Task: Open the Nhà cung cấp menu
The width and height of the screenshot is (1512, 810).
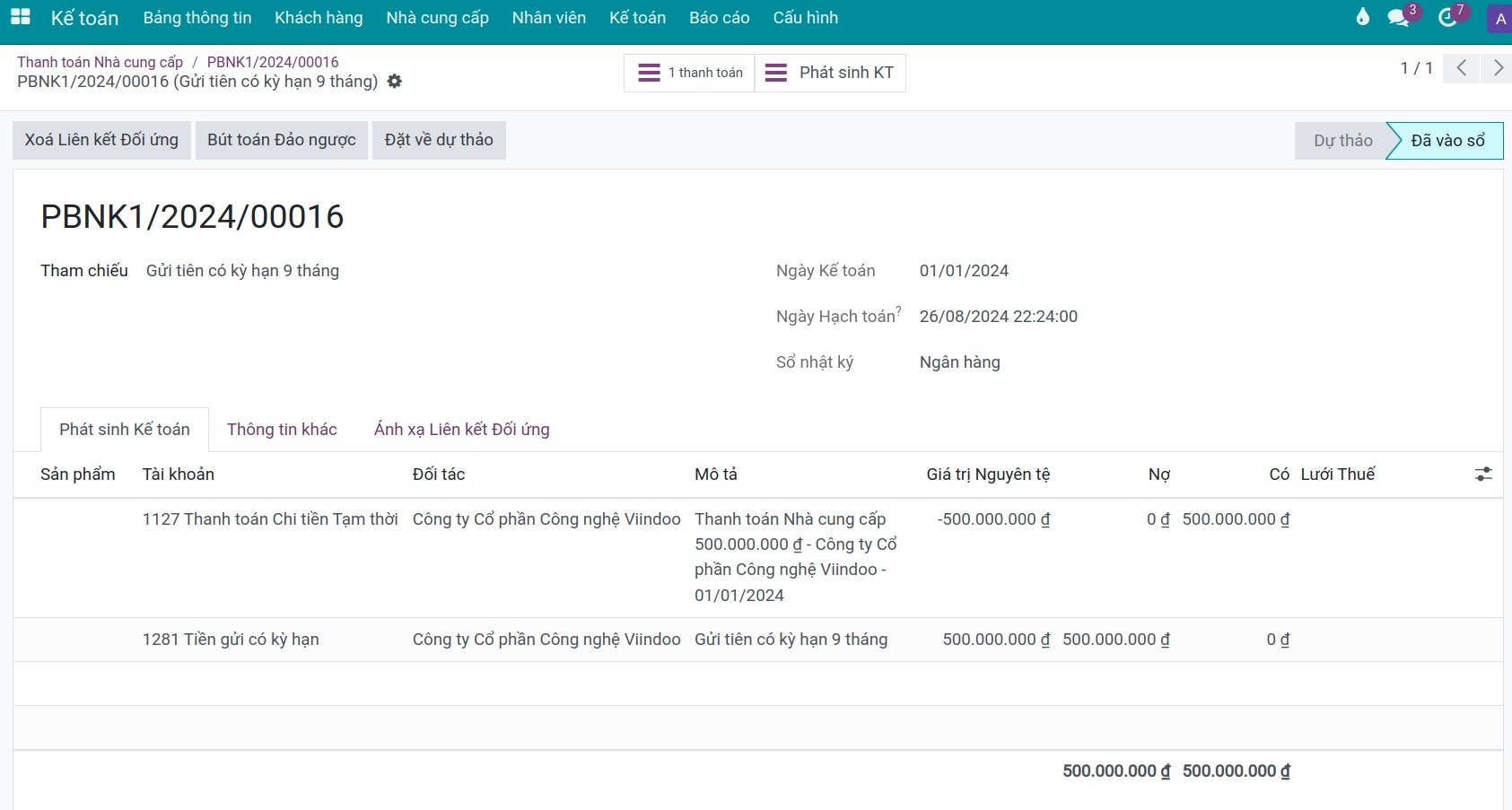Action: click(437, 18)
